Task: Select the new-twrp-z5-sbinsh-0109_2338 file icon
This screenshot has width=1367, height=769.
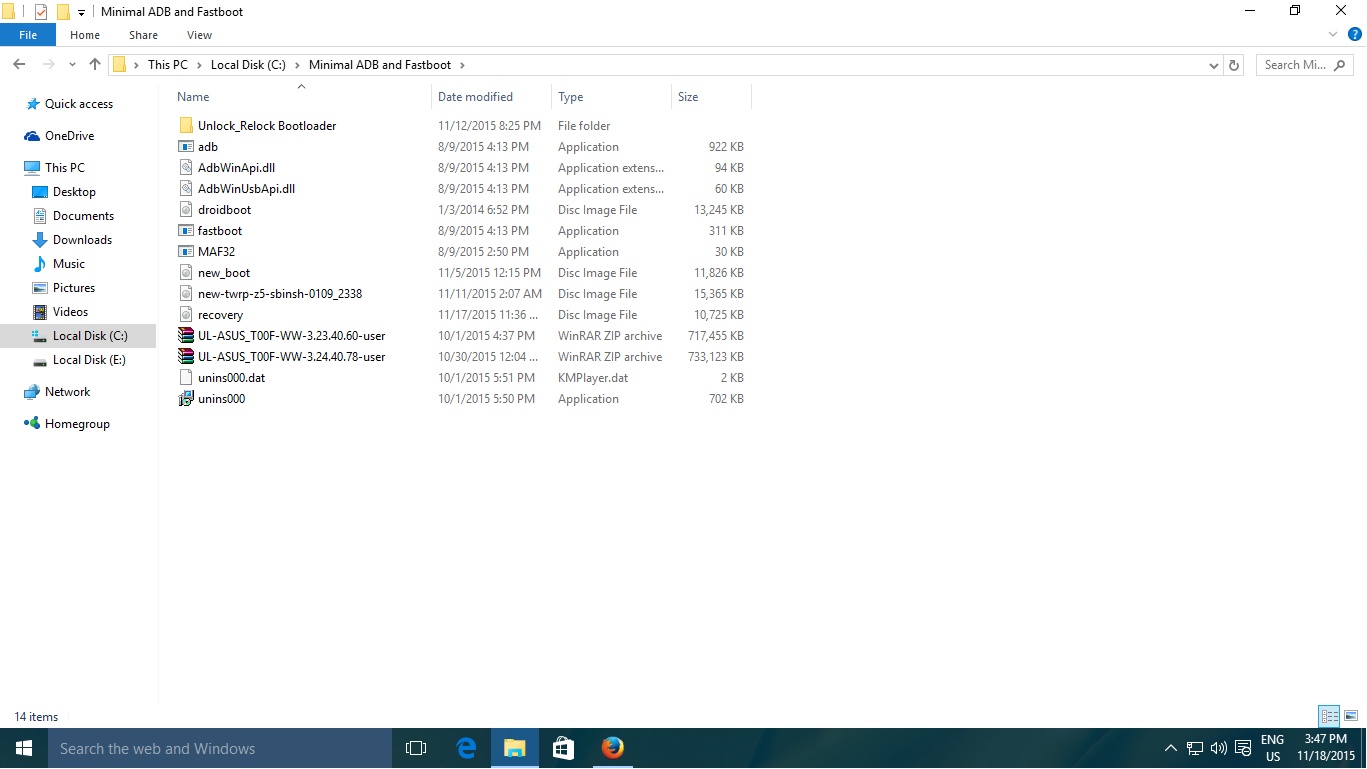Action: (x=186, y=294)
